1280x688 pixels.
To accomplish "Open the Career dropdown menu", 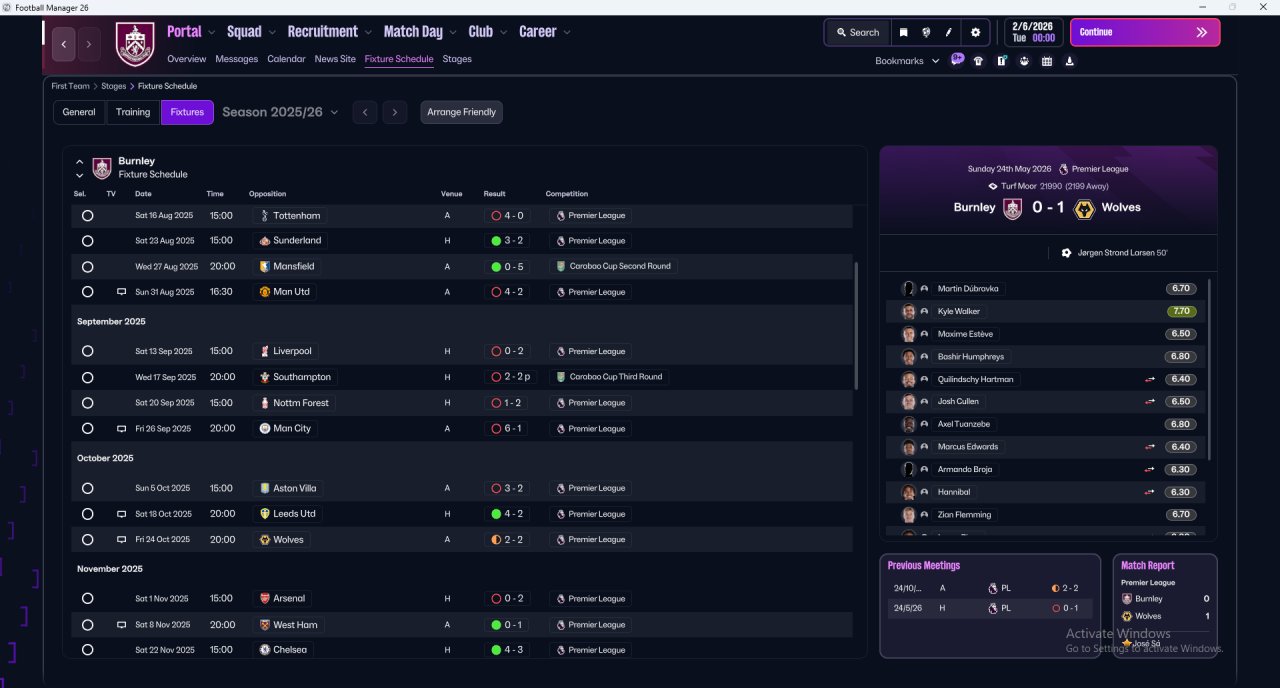I will pos(545,32).
